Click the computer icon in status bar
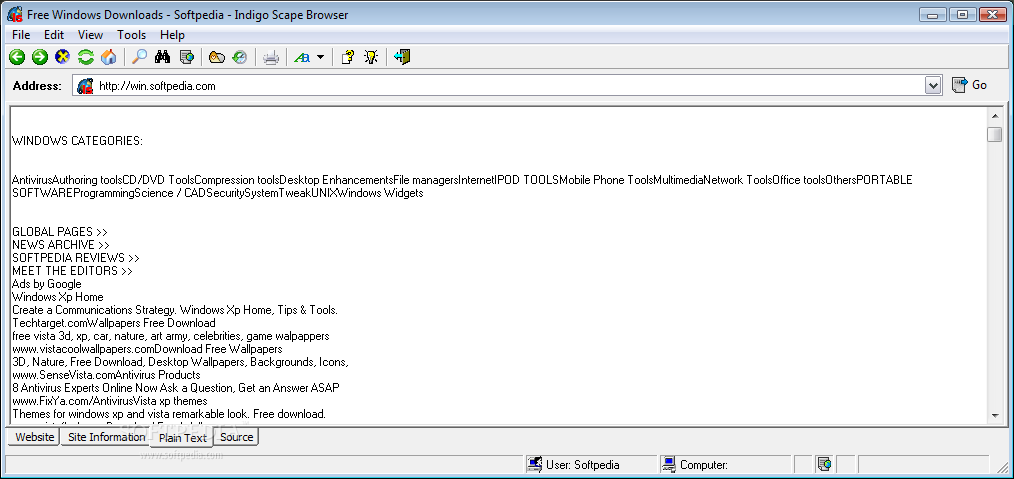 click(669, 464)
